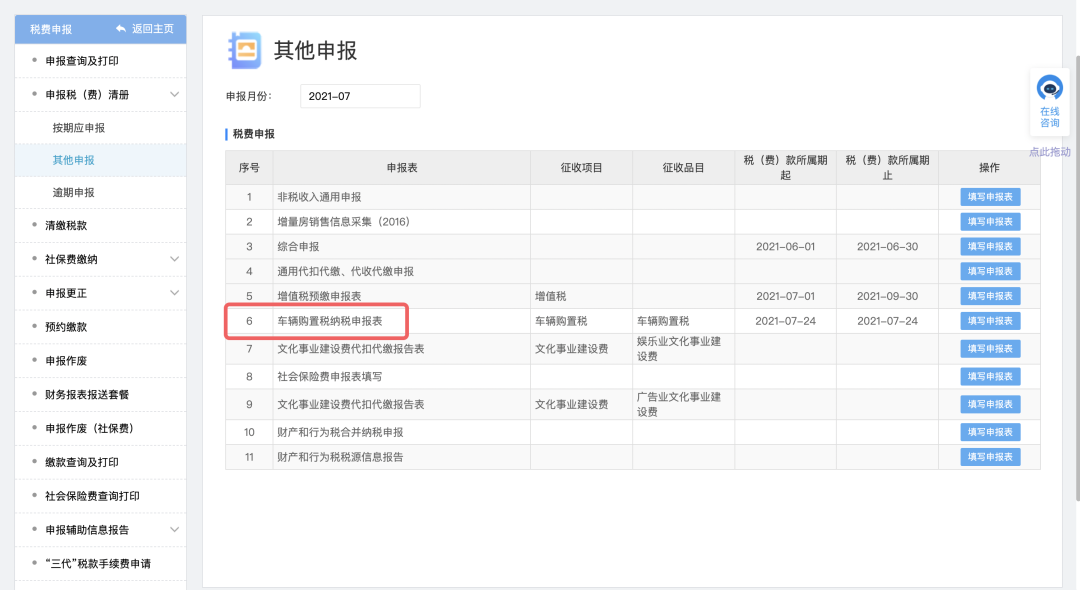Screen dimensions: 1080x590
Task: Expand the 申报税（费）清册 chevron
Action: (174, 94)
